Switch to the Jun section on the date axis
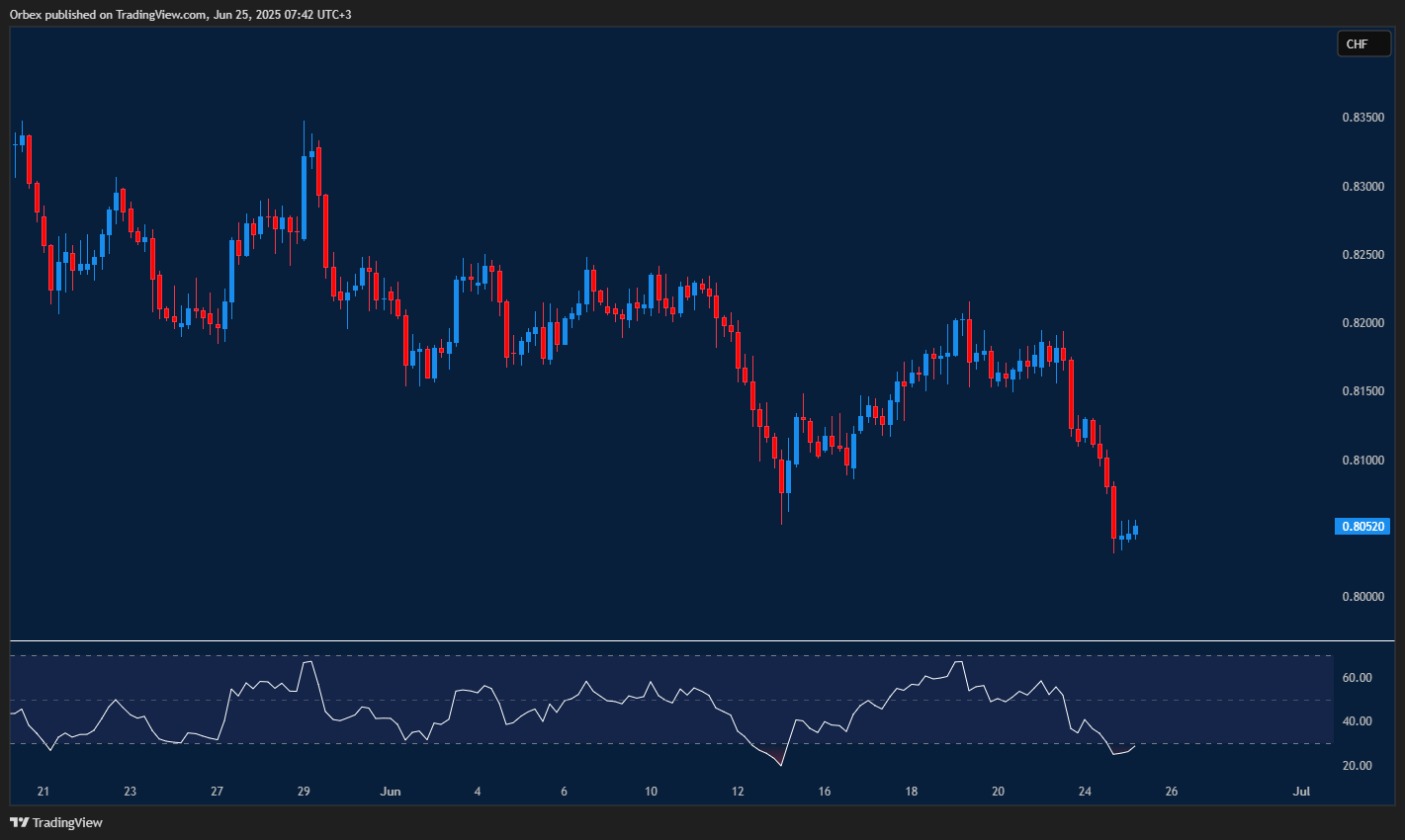Screen dimensions: 1405x840 [x=391, y=792]
